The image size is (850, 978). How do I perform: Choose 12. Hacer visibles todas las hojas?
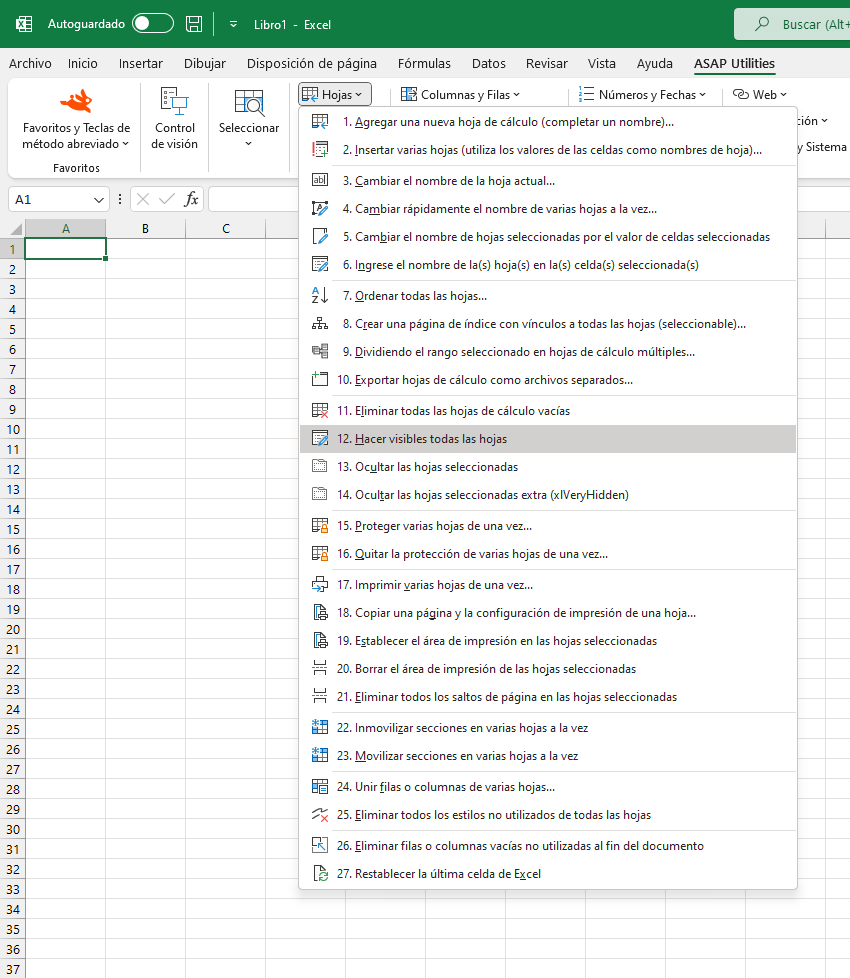[x=548, y=438]
